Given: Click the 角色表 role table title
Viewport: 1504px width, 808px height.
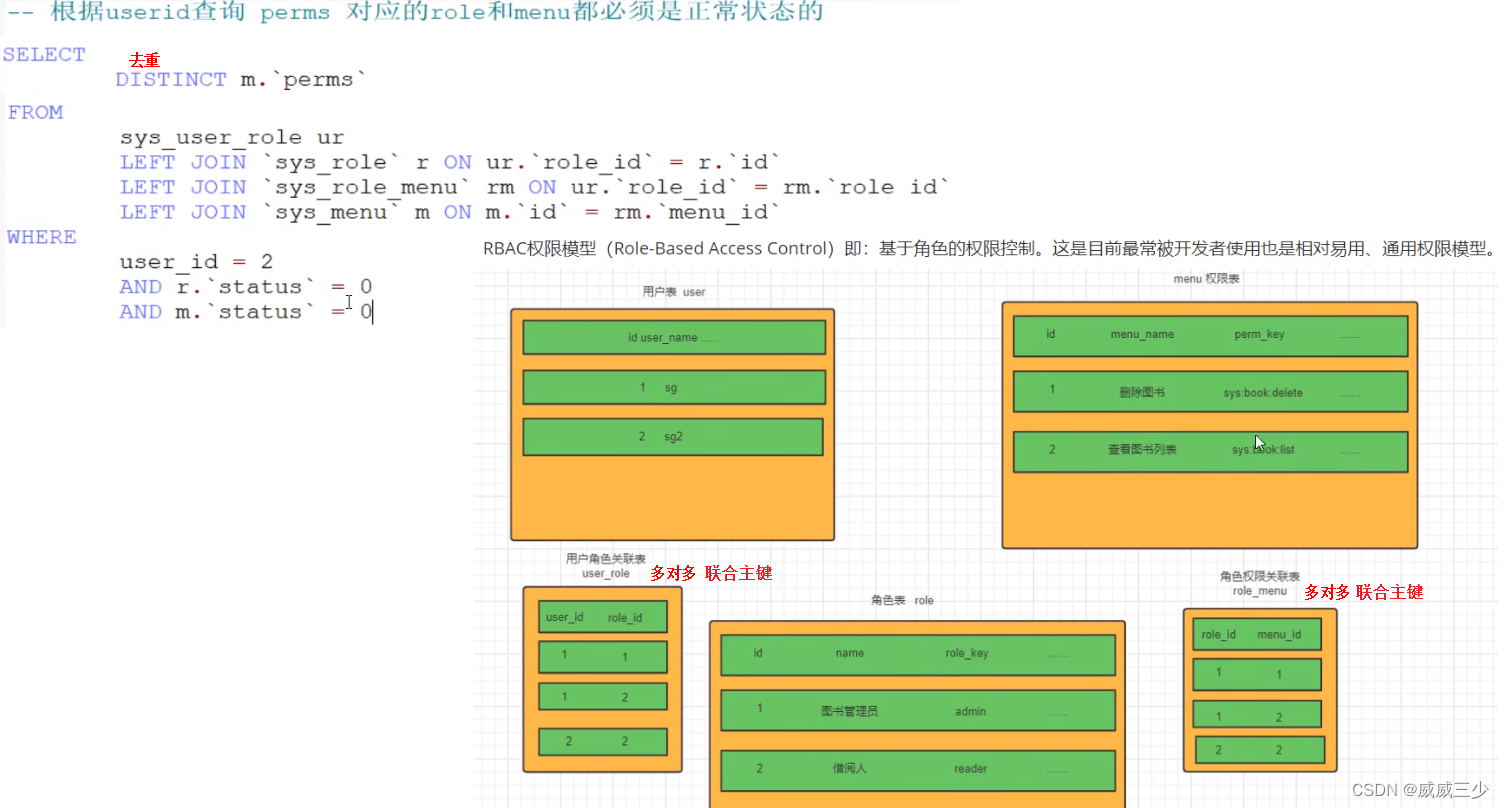Looking at the screenshot, I should 902,600.
